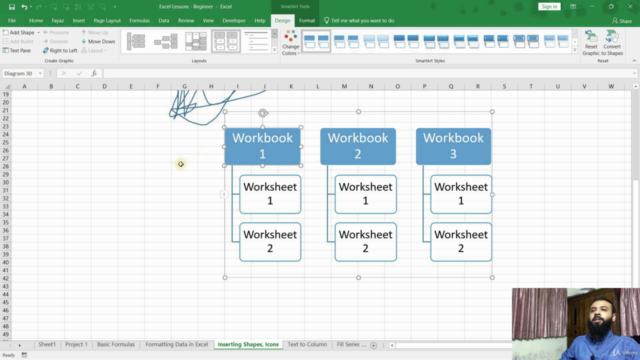The width and height of the screenshot is (640, 360).
Task: Open Formatting Data in Excel sheet
Action: click(177, 344)
